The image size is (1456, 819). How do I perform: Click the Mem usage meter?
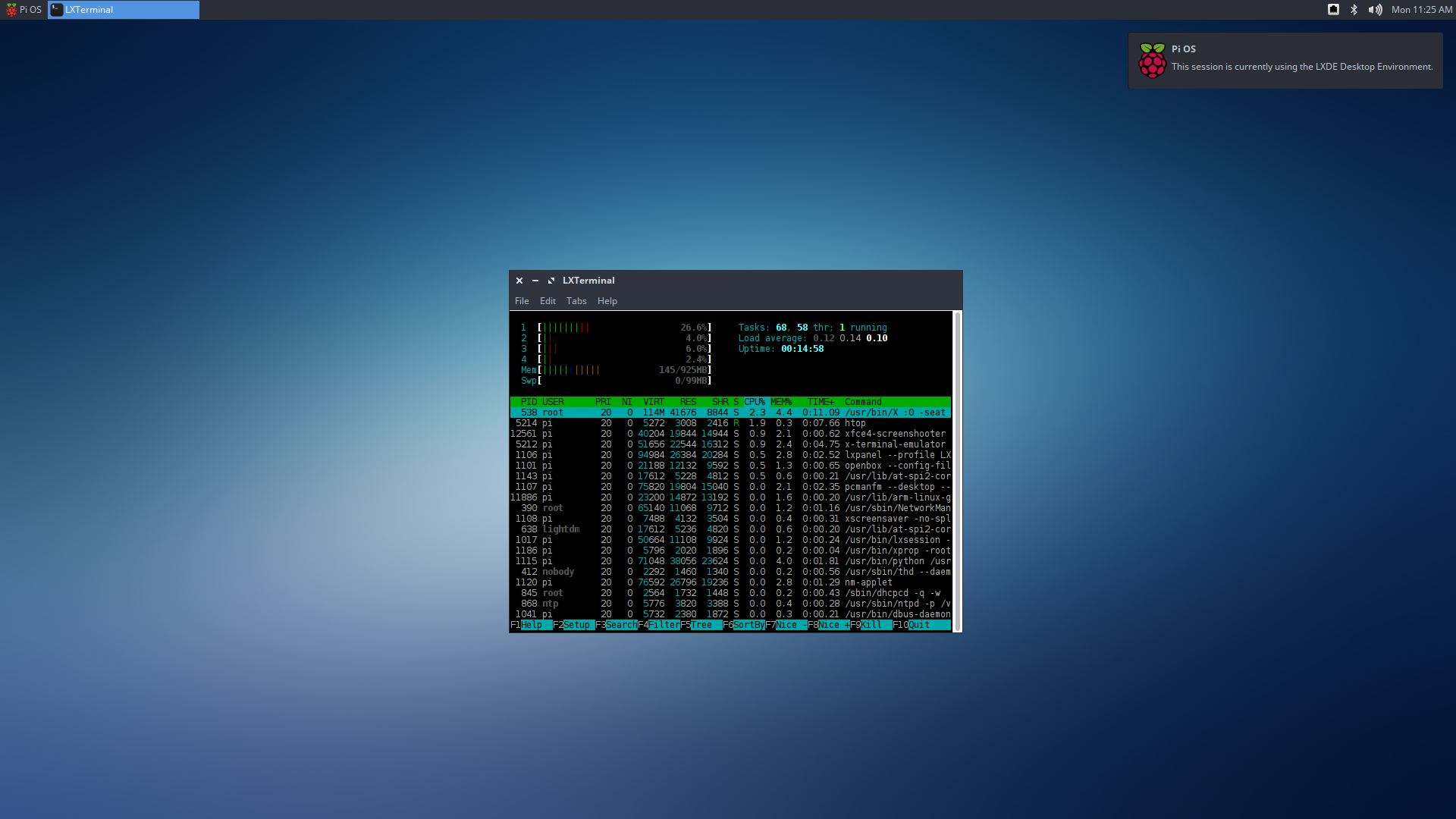point(616,370)
